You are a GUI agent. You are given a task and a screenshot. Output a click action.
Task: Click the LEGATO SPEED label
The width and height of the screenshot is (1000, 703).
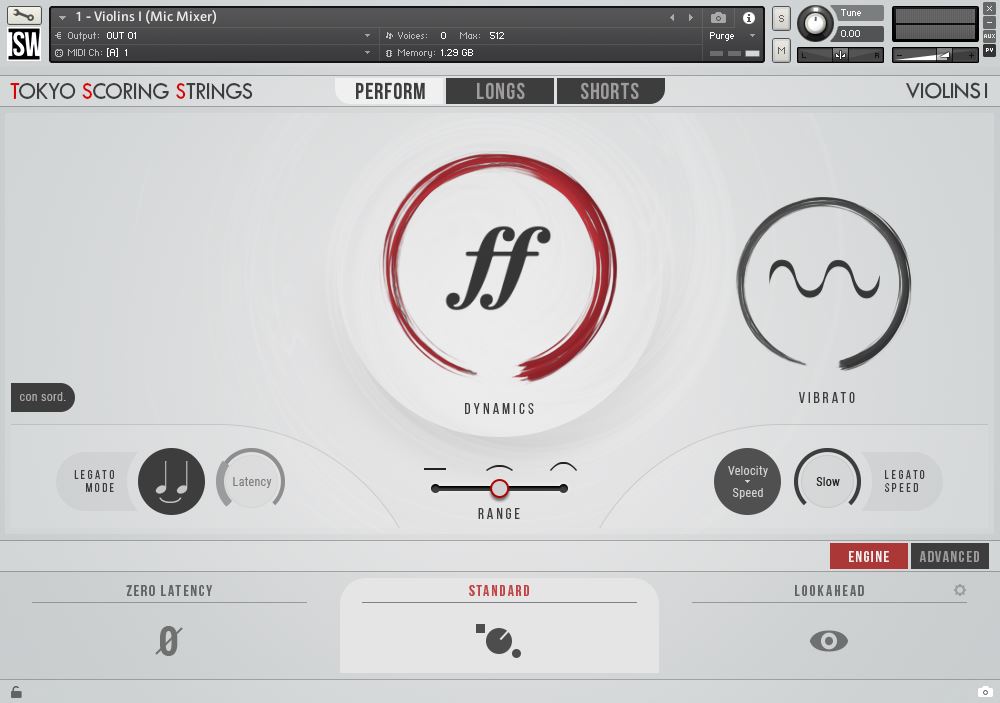904,481
